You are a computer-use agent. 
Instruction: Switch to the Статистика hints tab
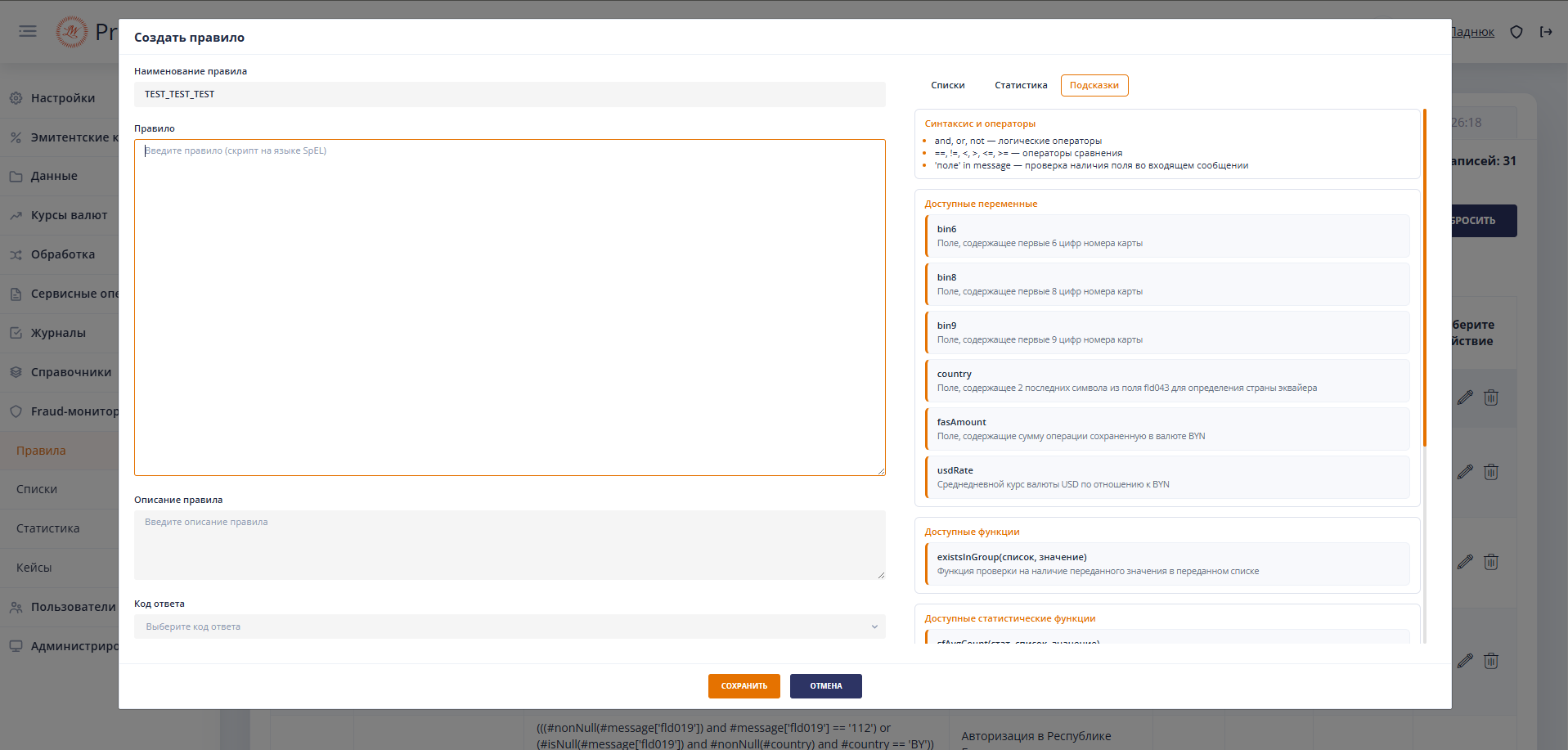[x=1020, y=85]
